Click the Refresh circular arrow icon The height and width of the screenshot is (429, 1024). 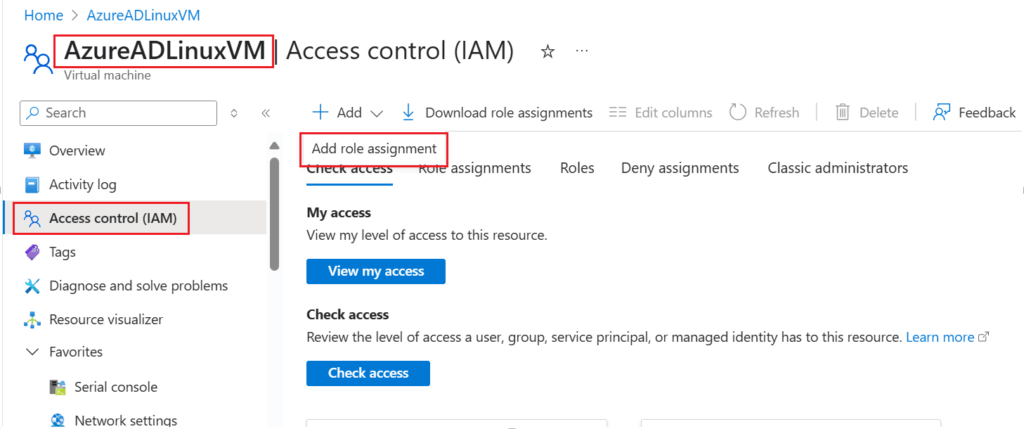point(738,112)
